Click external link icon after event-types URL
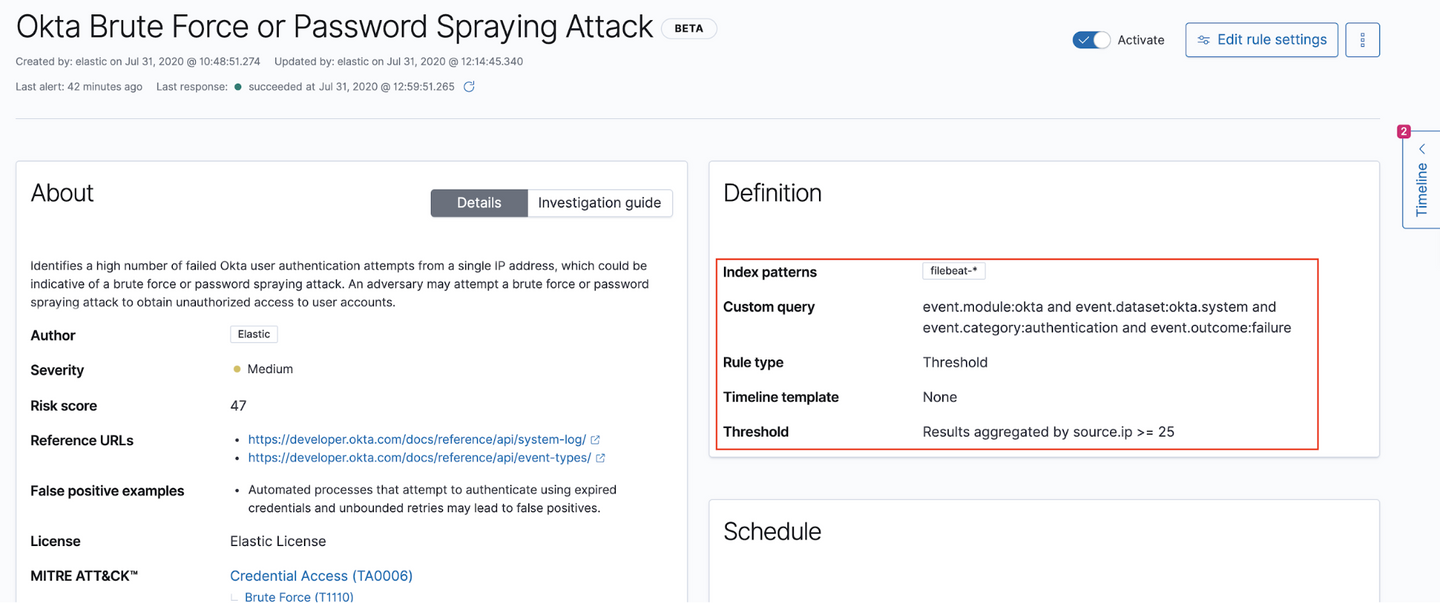This screenshot has height=603, width=1440. click(600, 458)
